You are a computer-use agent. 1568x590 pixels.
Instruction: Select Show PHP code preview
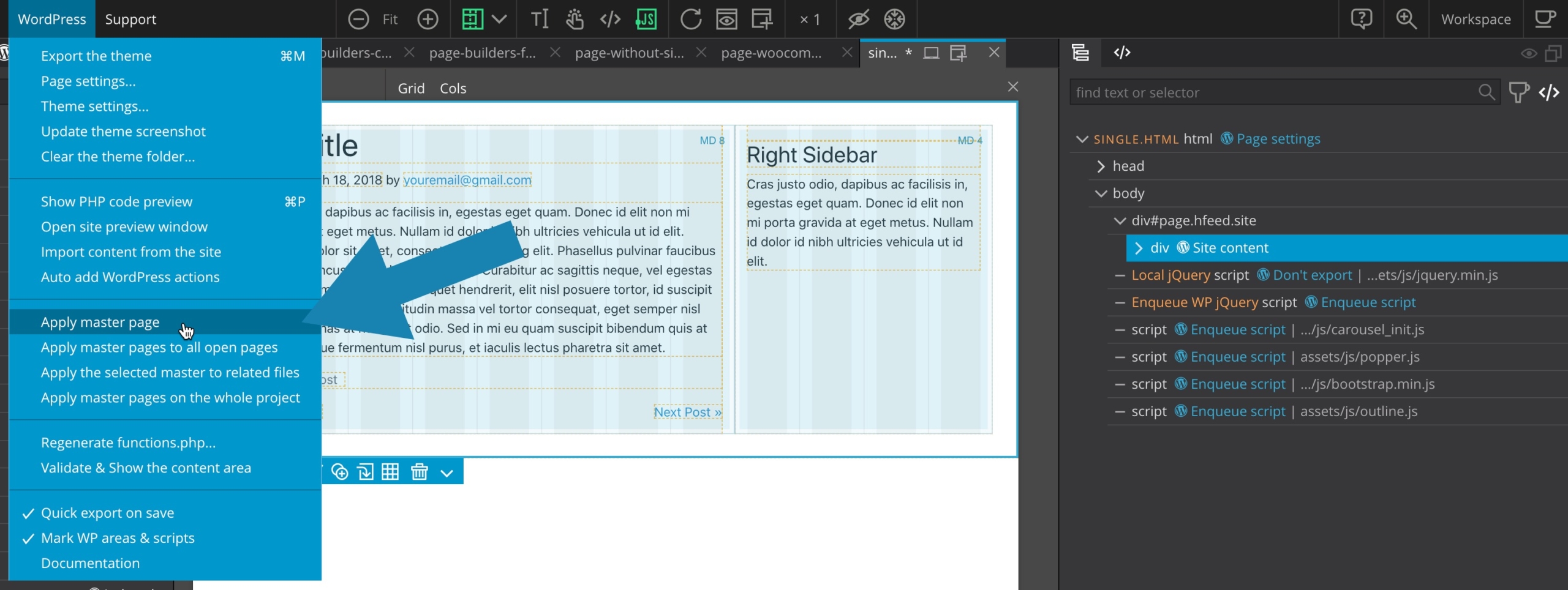[x=116, y=201]
